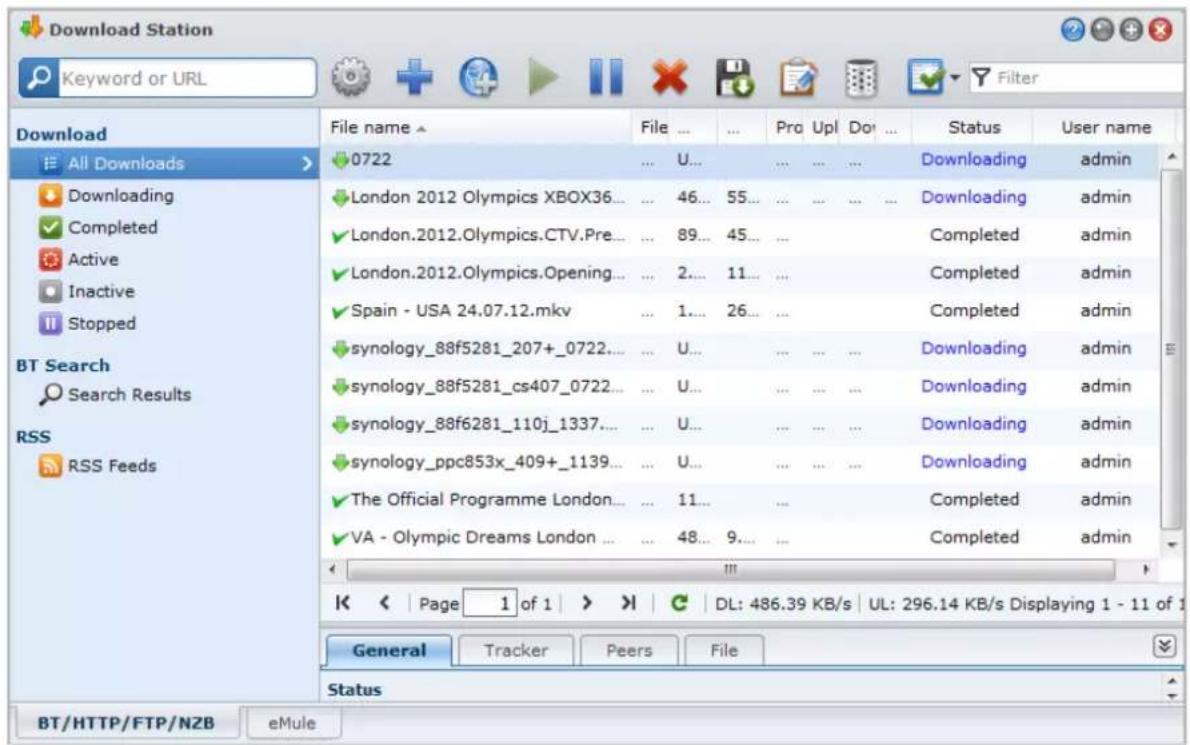The width and height of the screenshot is (1190, 745).
Task: Open the clipboard edit task icon
Action: pyautogui.click(x=798, y=77)
